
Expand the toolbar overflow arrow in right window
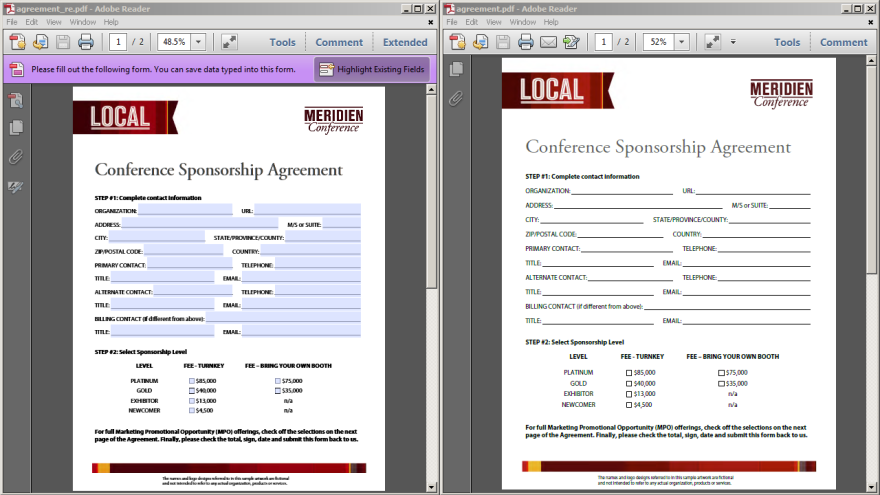(733, 42)
